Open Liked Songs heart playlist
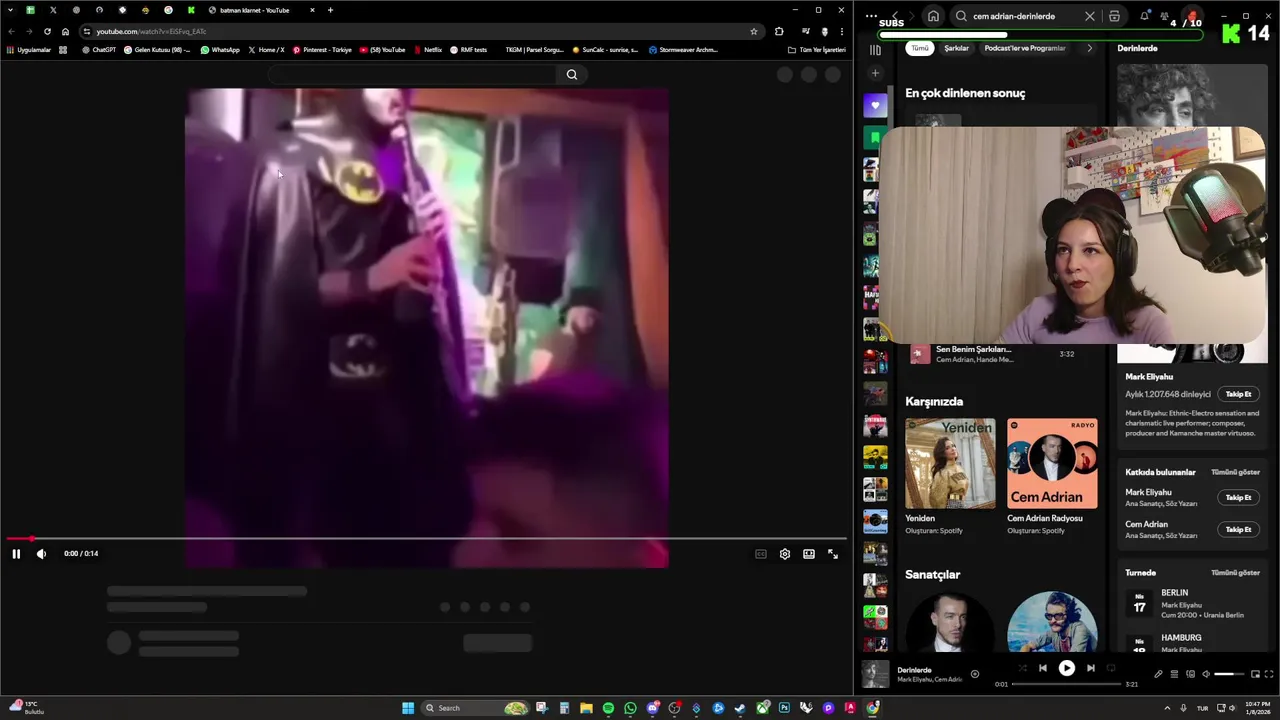Screen dimensions: 1280x720 (x=875, y=105)
